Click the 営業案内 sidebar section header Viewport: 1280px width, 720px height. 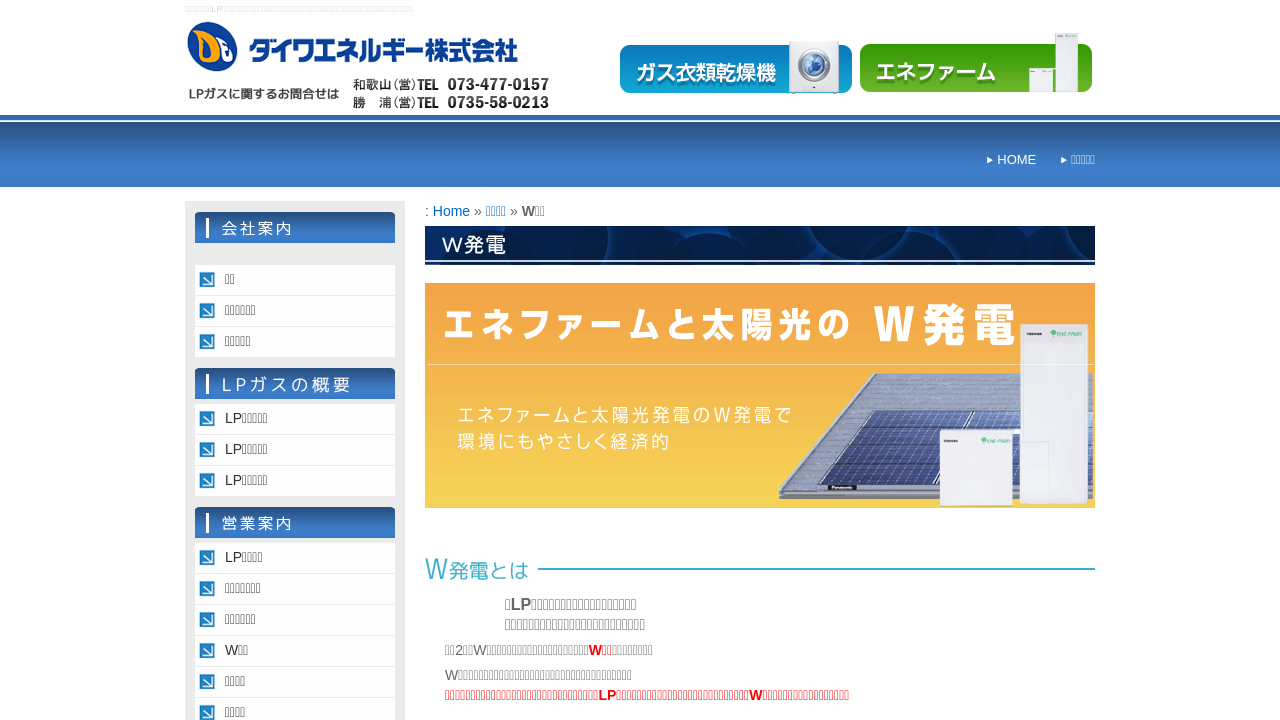point(295,523)
